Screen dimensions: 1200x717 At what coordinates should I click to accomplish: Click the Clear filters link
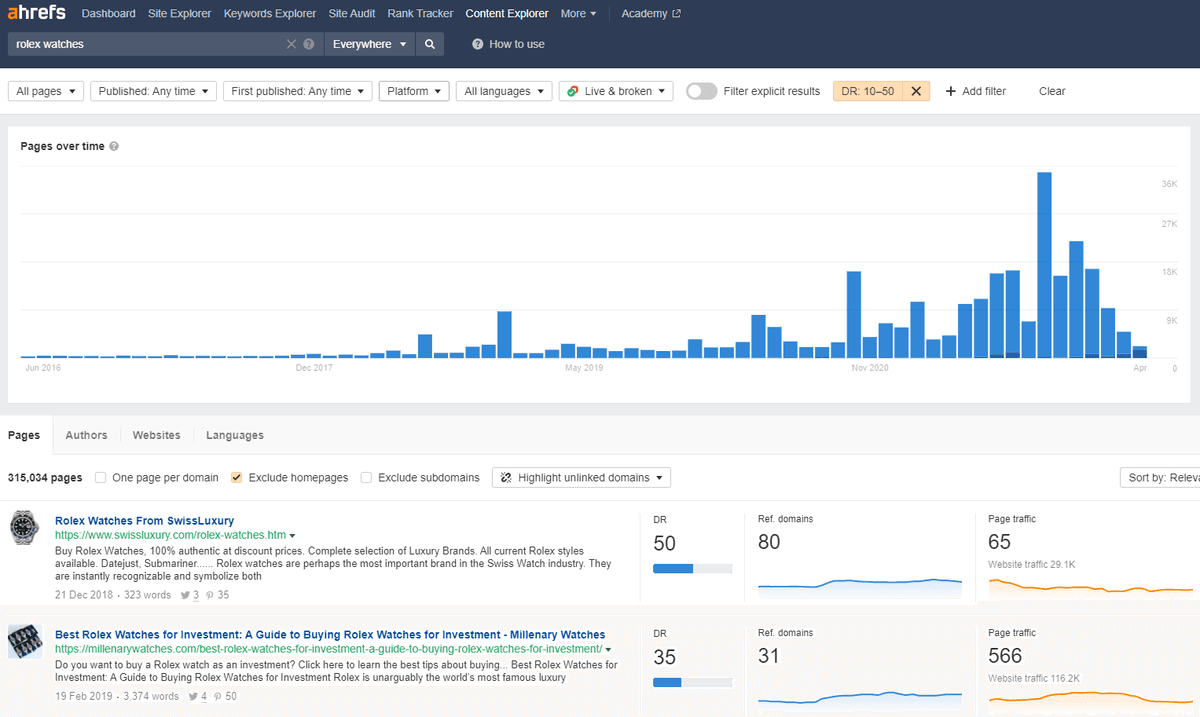(x=1052, y=91)
